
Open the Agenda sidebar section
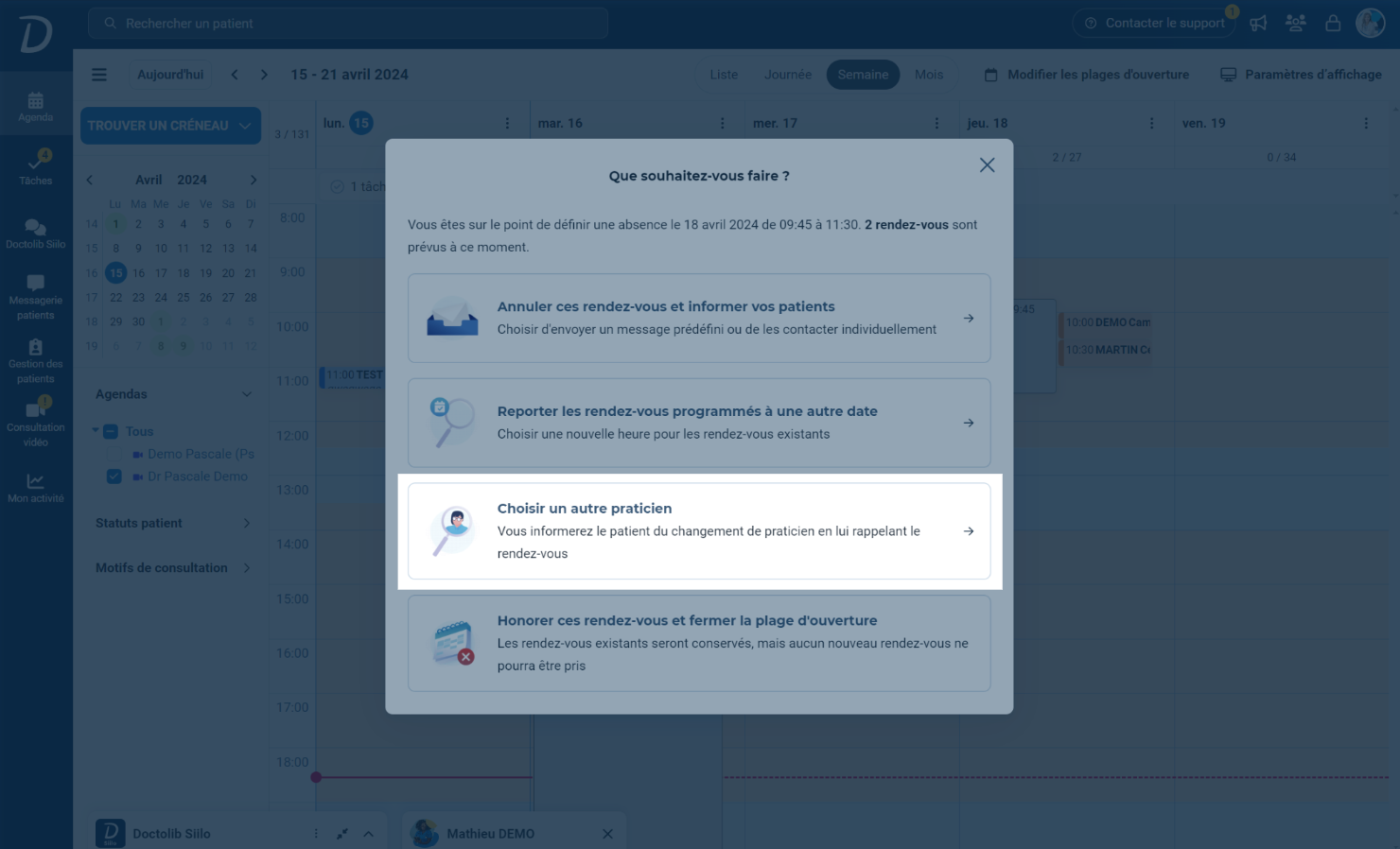(35, 107)
